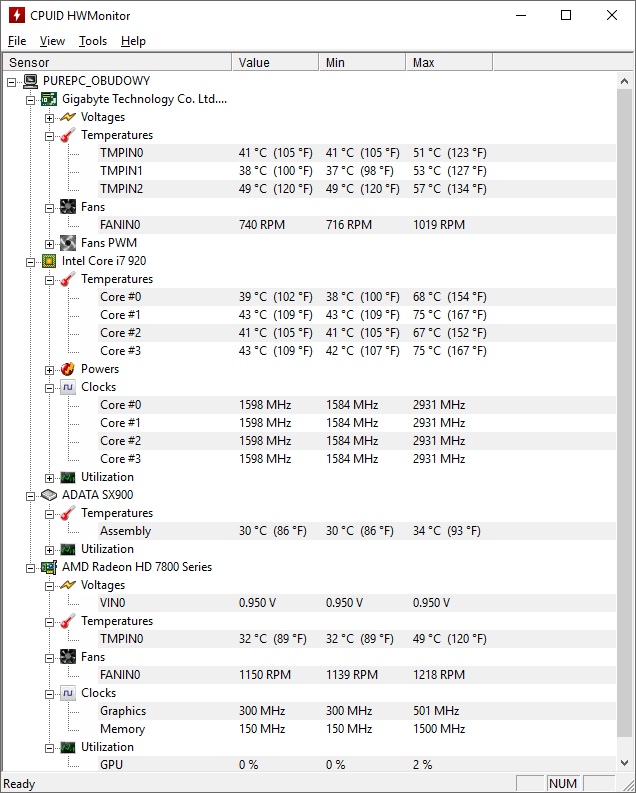Open the Tools menu
636x793 pixels.
pyautogui.click(x=93, y=41)
